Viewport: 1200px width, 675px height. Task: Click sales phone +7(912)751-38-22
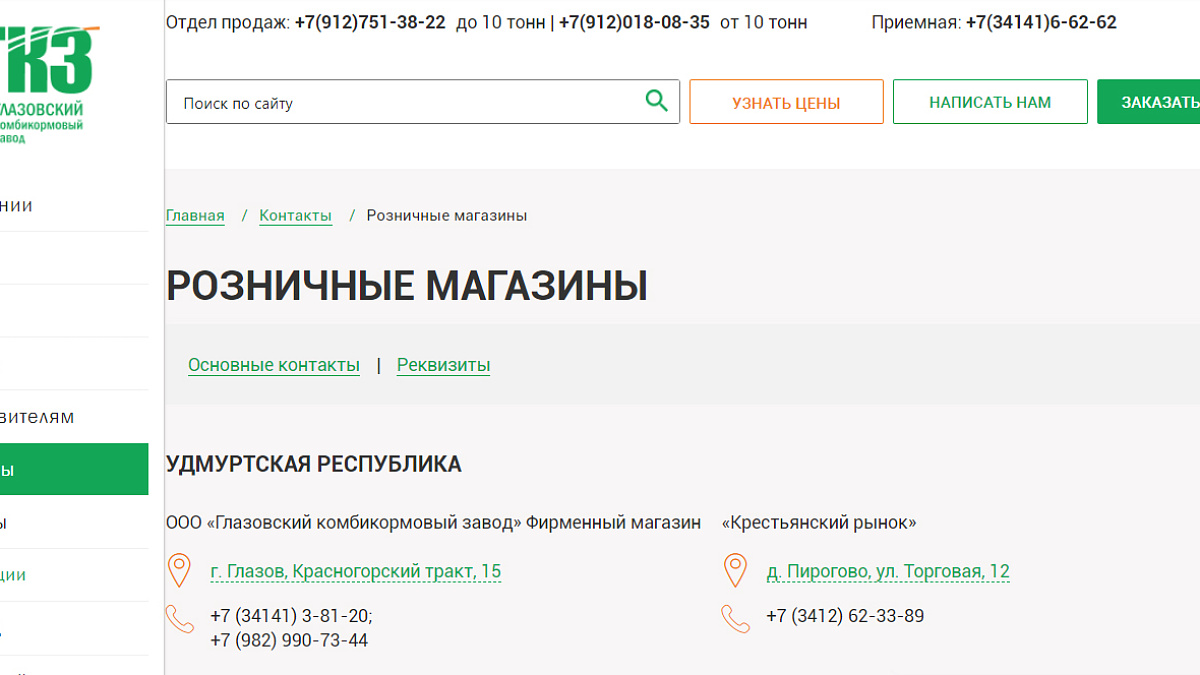(x=370, y=22)
